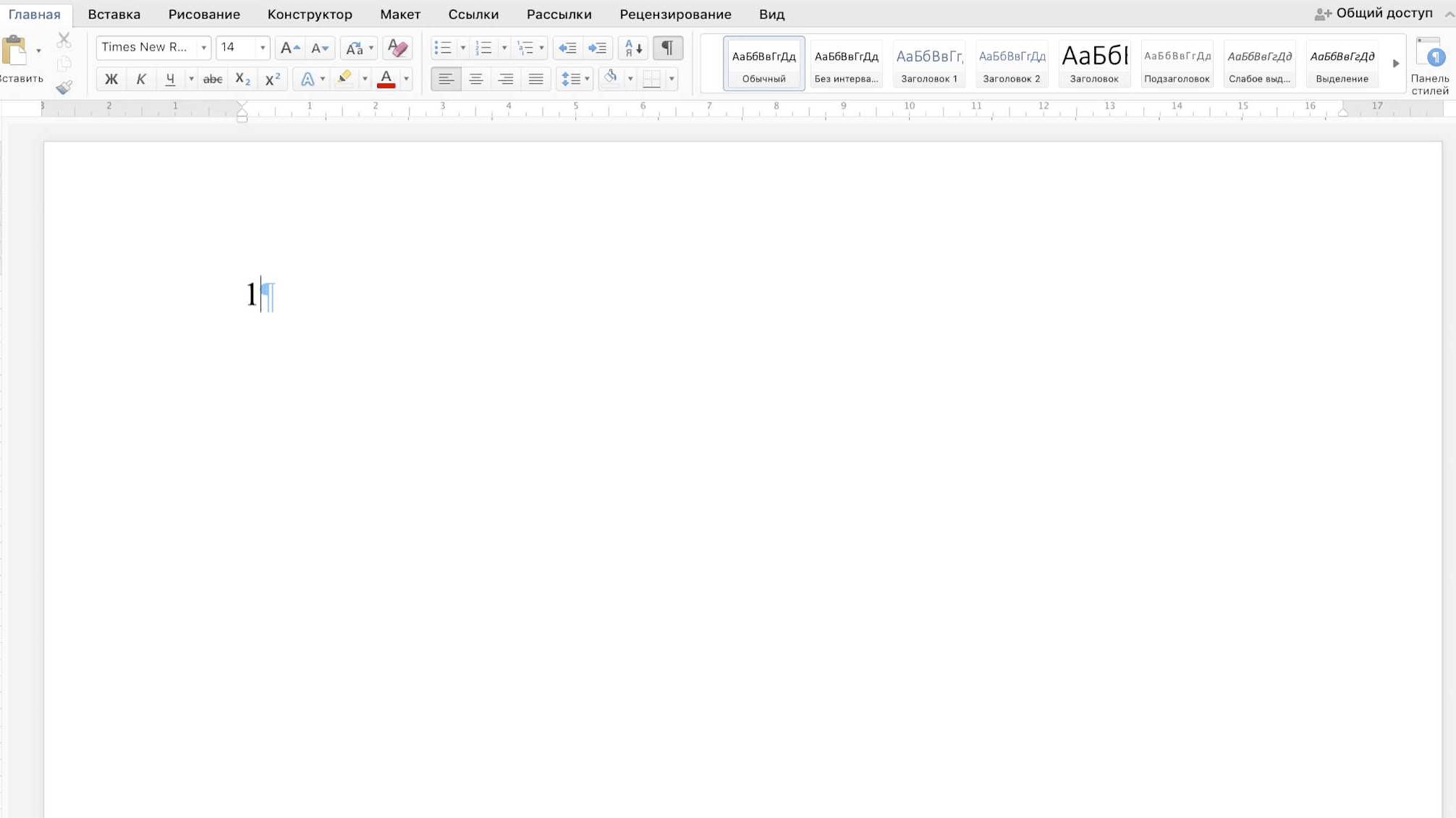Click the Cut scissors icon
Viewport: 1456px width, 818px height.
(64, 40)
